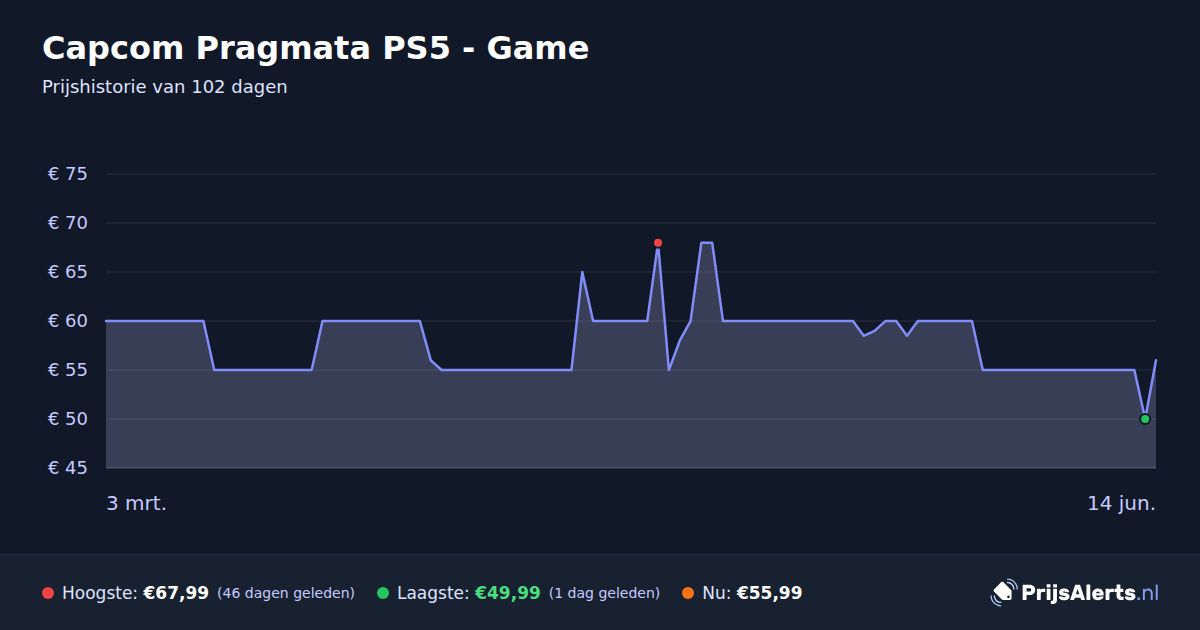
Task: Click the Prijshistorie van 102 dagen subtitle
Action: tap(165, 87)
